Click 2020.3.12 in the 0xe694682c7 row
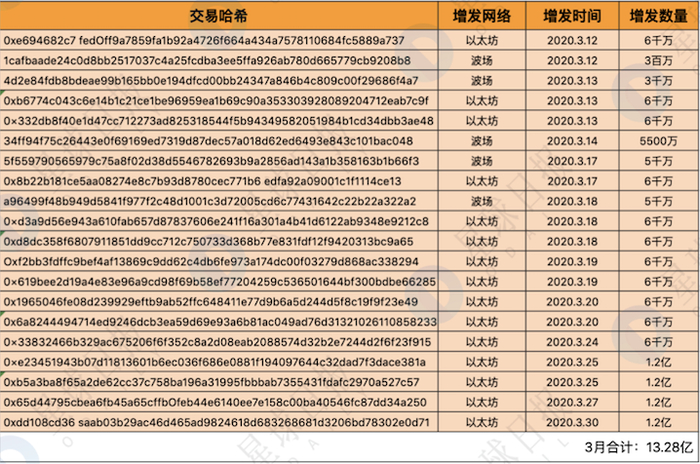This screenshot has height=464, width=700. (x=572, y=41)
